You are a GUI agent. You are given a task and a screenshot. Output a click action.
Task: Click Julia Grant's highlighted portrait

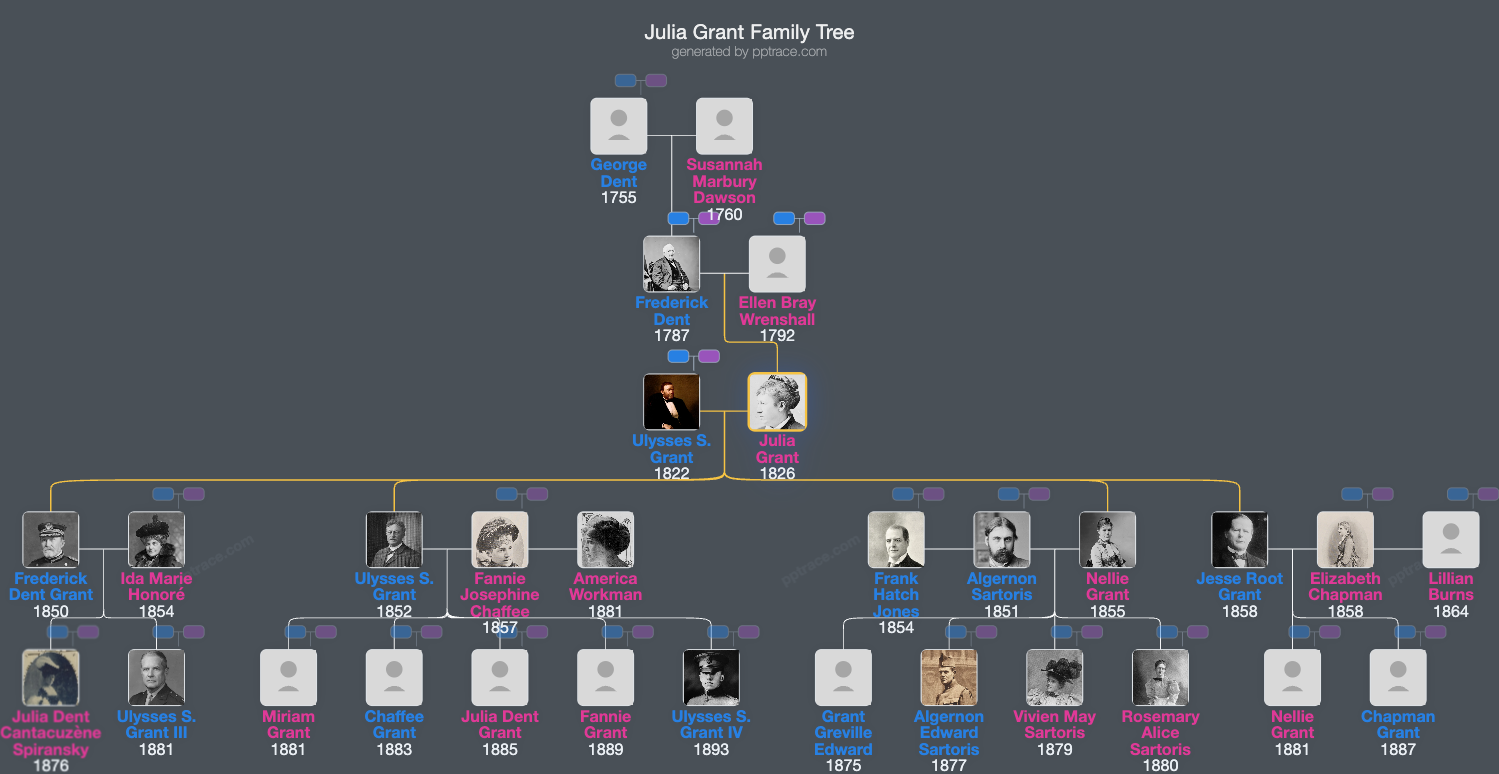(x=777, y=400)
